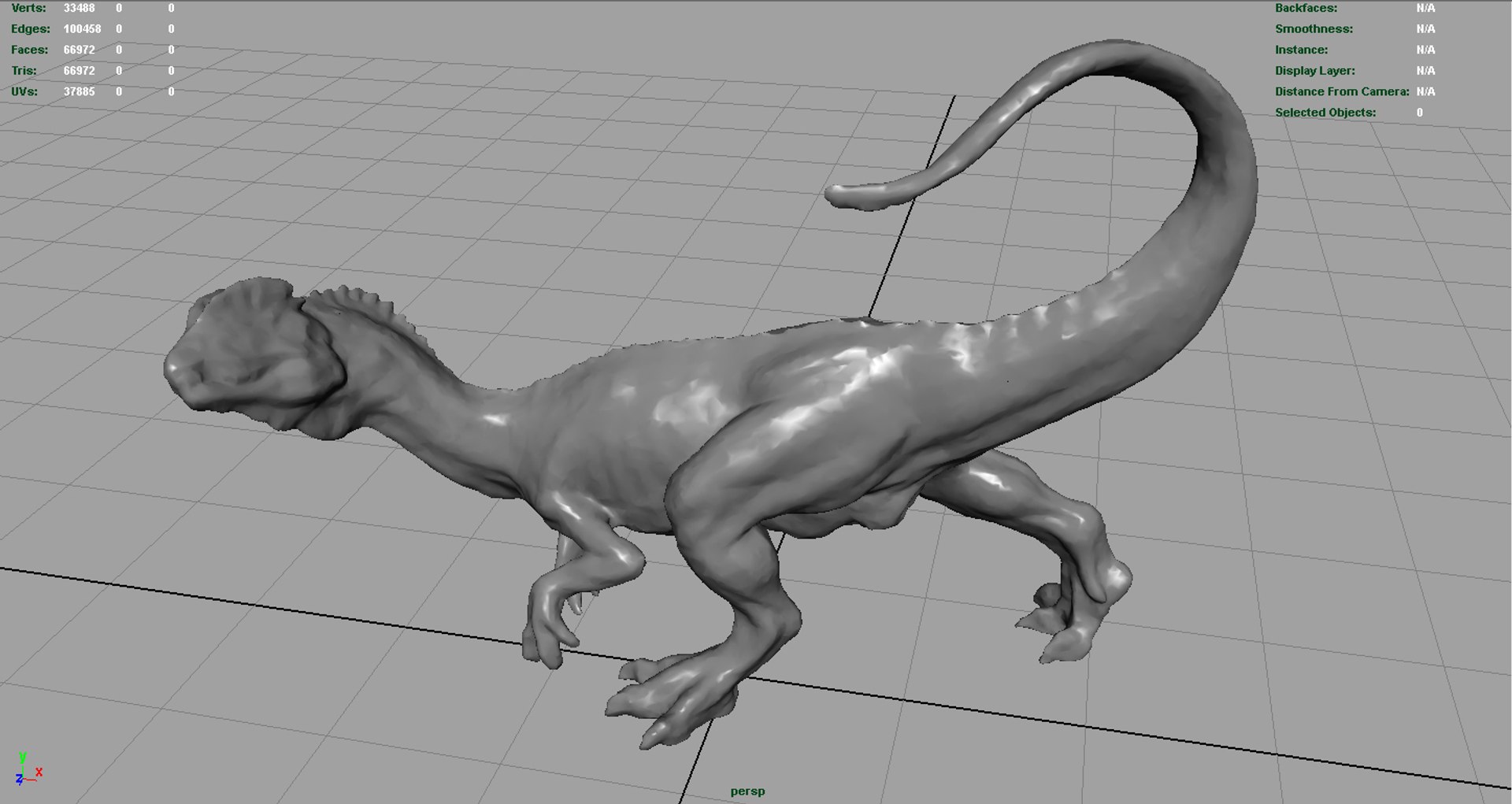1512x804 pixels.
Task: Click the Edges count value 100458
Action: click(x=82, y=29)
